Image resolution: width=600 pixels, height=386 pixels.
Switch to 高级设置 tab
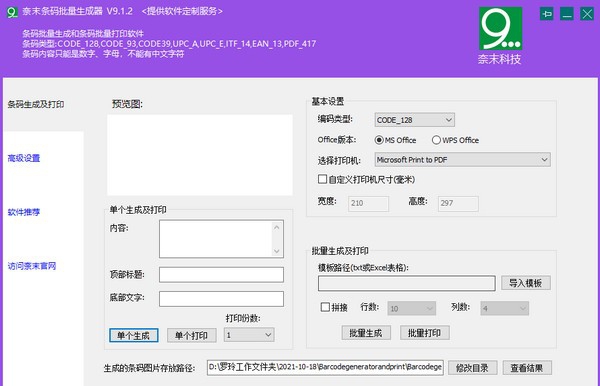coord(24,158)
